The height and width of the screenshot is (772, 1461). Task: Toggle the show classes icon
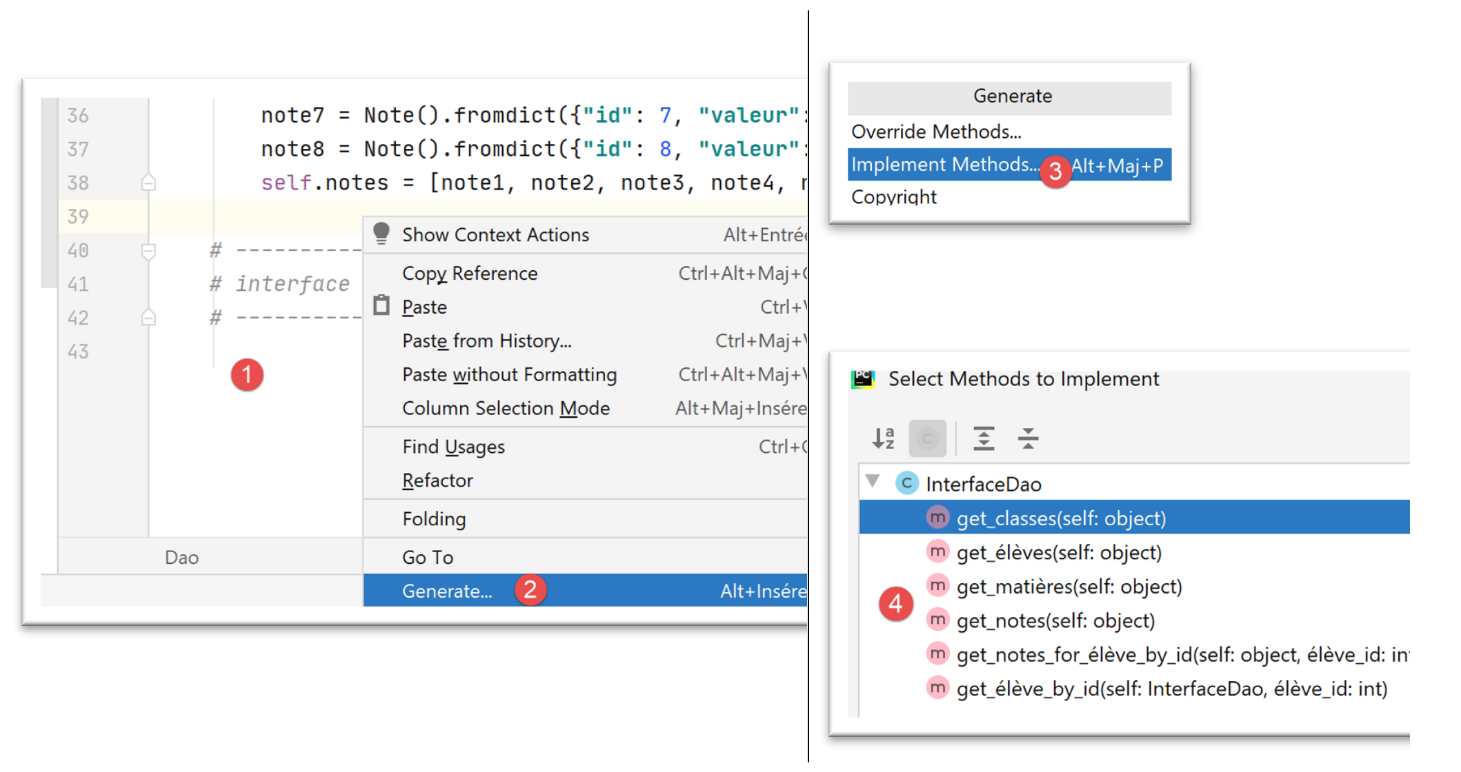click(927, 438)
